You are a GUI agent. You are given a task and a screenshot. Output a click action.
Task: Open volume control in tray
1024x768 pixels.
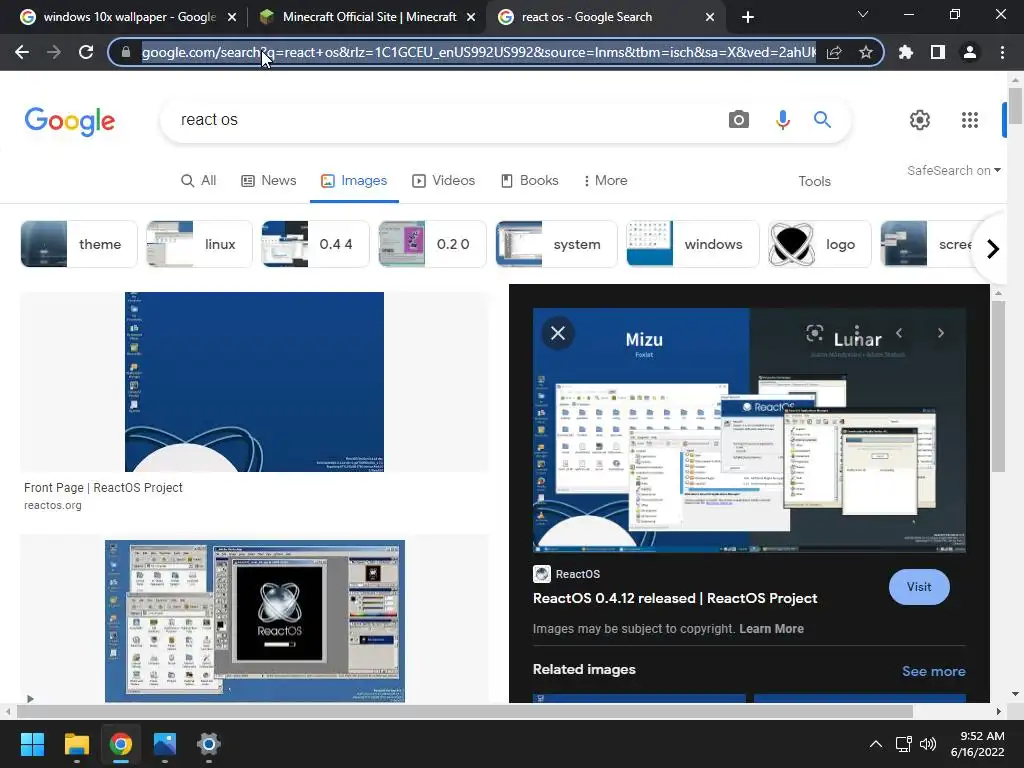(x=927, y=744)
